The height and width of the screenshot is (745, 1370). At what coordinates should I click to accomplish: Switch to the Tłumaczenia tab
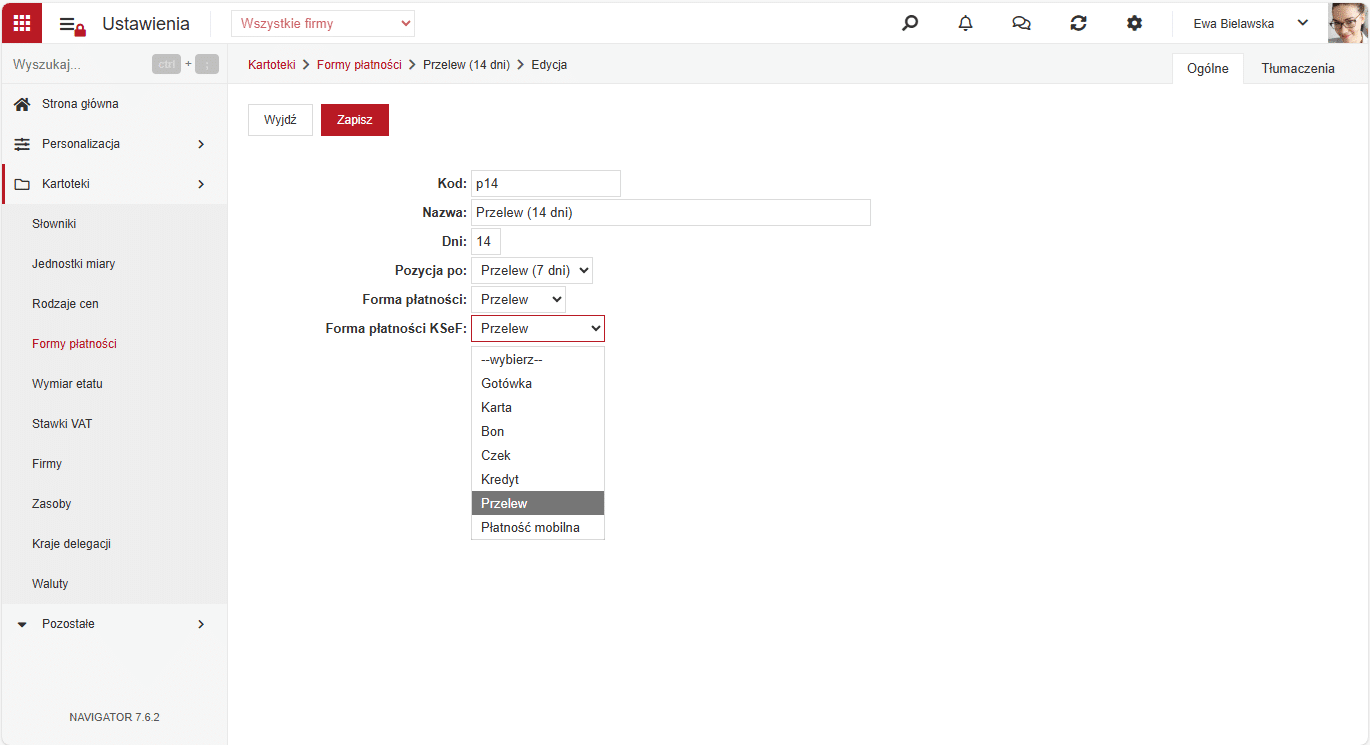[x=1298, y=69]
